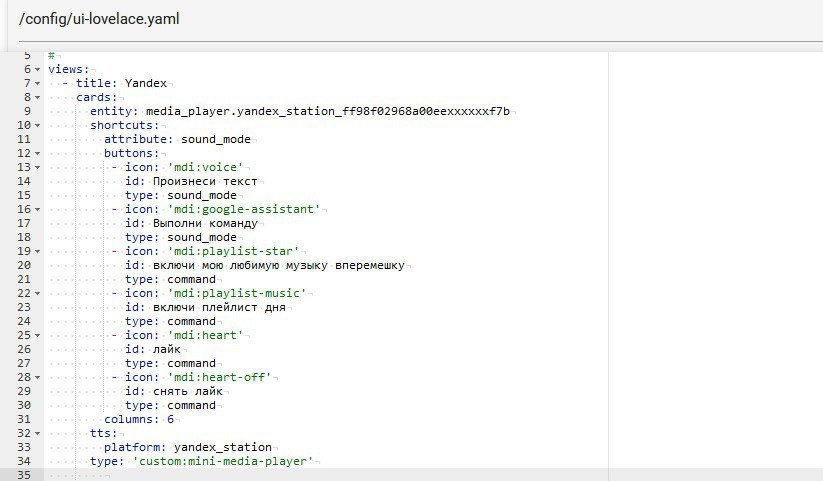Collapse the fold arrow at line 13 mdi:voice
This screenshot has width=823, height=481.
pyautogui.click(x=37, y=168)
